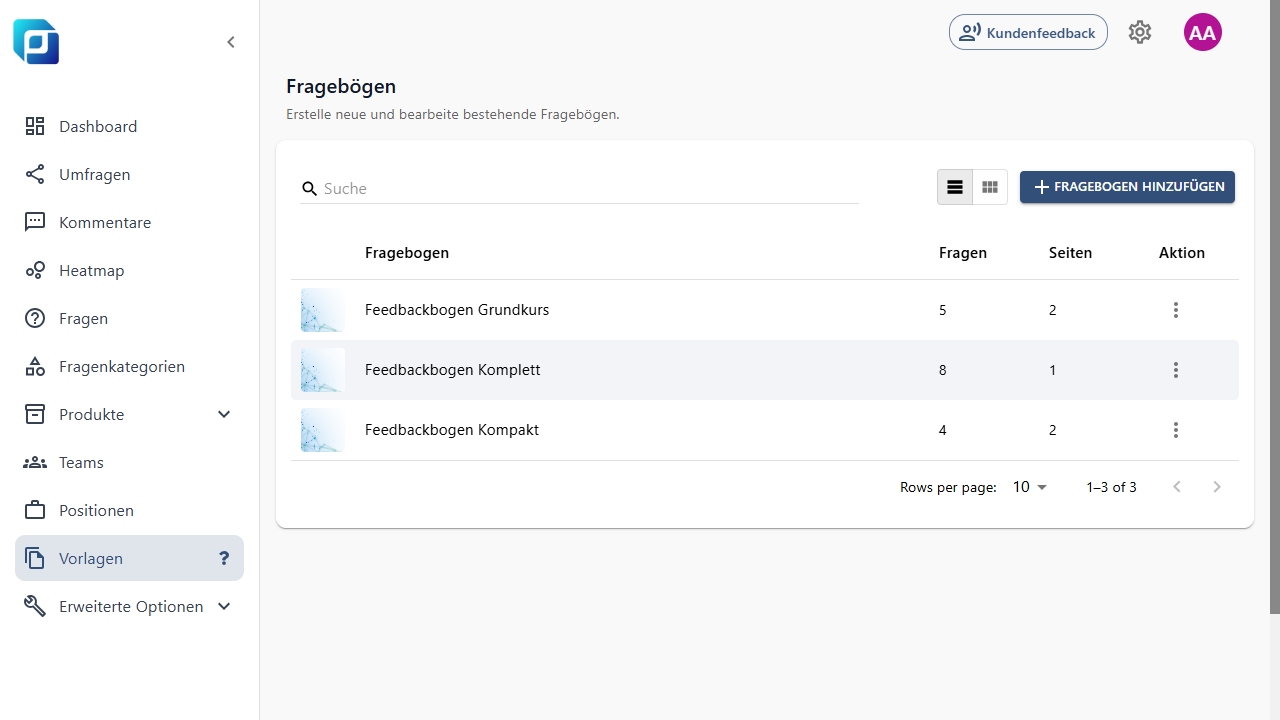Click the Aktion column header
This screenshot has width=1280, height=720.
tap(1182, 253)
